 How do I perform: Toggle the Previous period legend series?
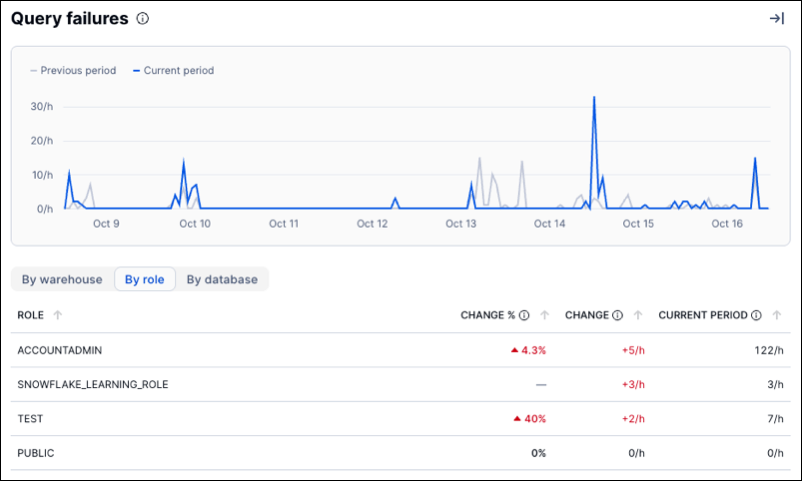76,71
